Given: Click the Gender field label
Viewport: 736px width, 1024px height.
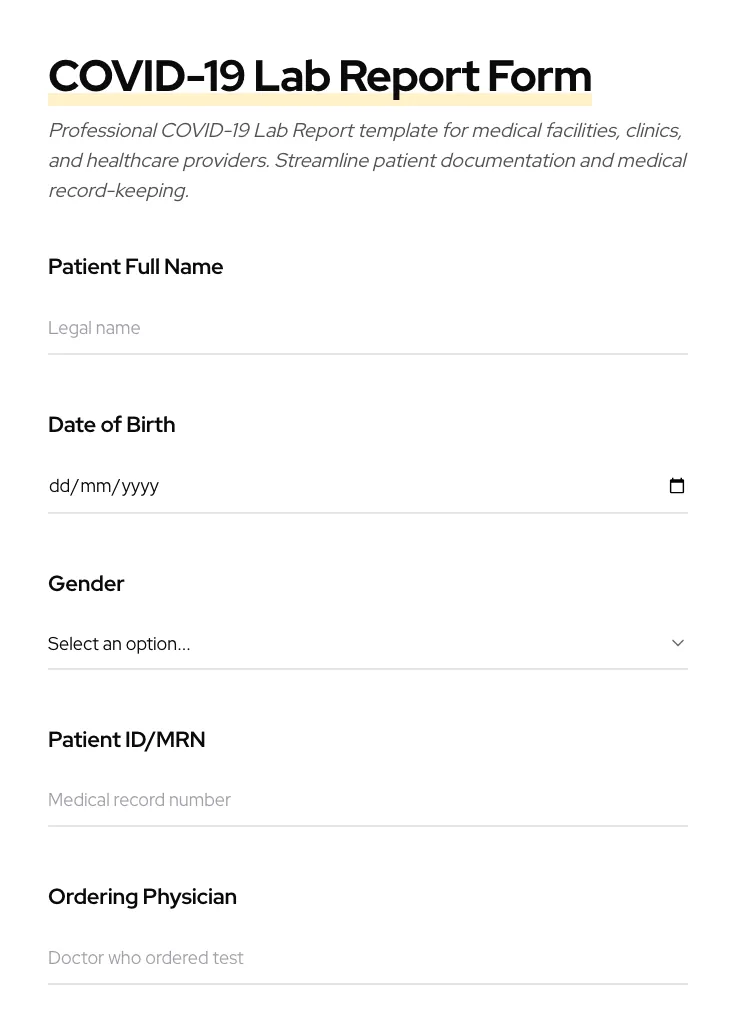Looking at the screenshot, I should 86,583.
